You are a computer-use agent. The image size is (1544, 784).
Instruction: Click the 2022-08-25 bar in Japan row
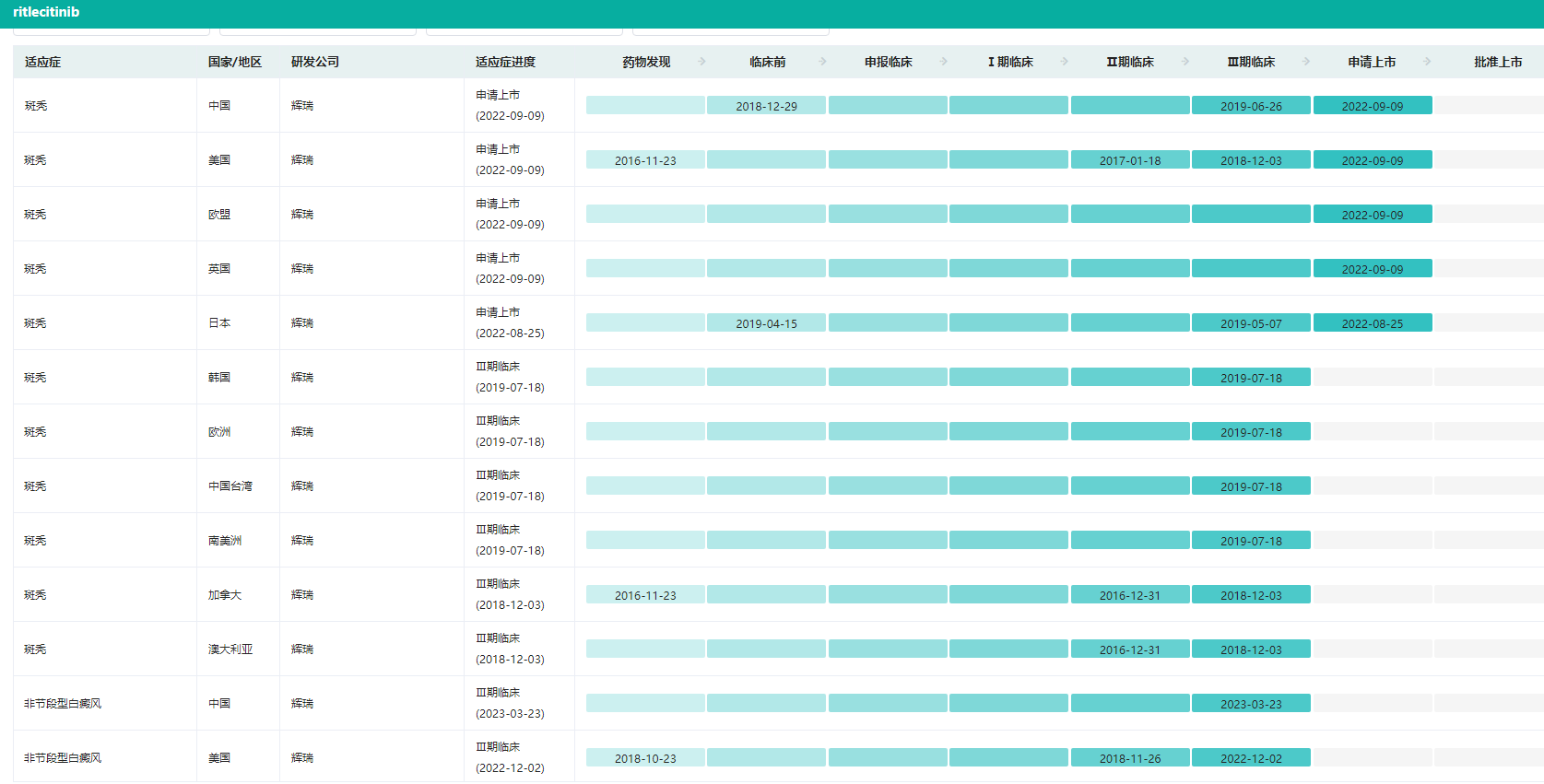click(x=1372, y=323)
